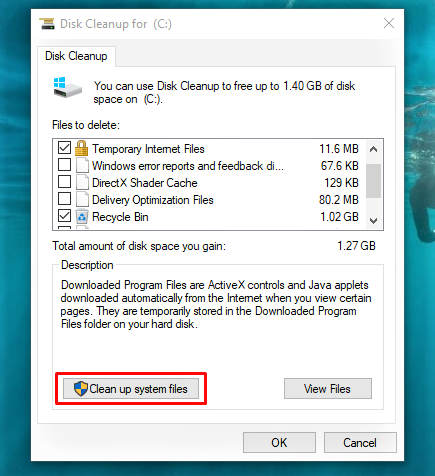Screen dimensions: 435x476
Task: Click the file icon next to Windows error reports
Action: [x=82, y=165]
